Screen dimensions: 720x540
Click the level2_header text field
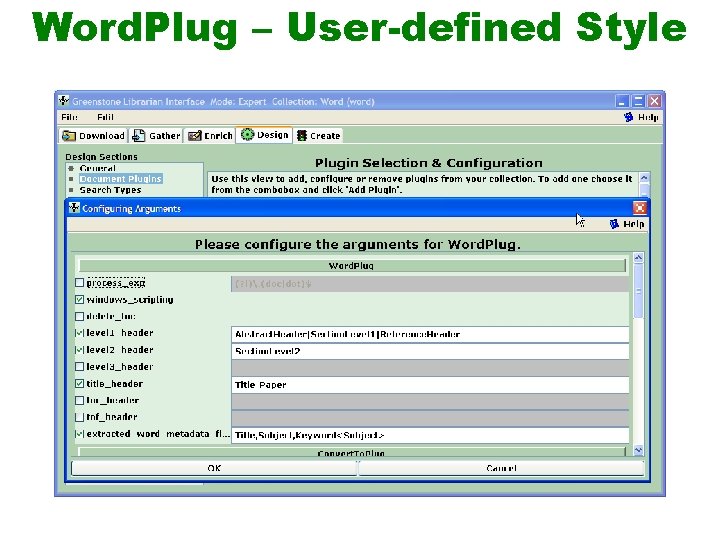(430, 351)
